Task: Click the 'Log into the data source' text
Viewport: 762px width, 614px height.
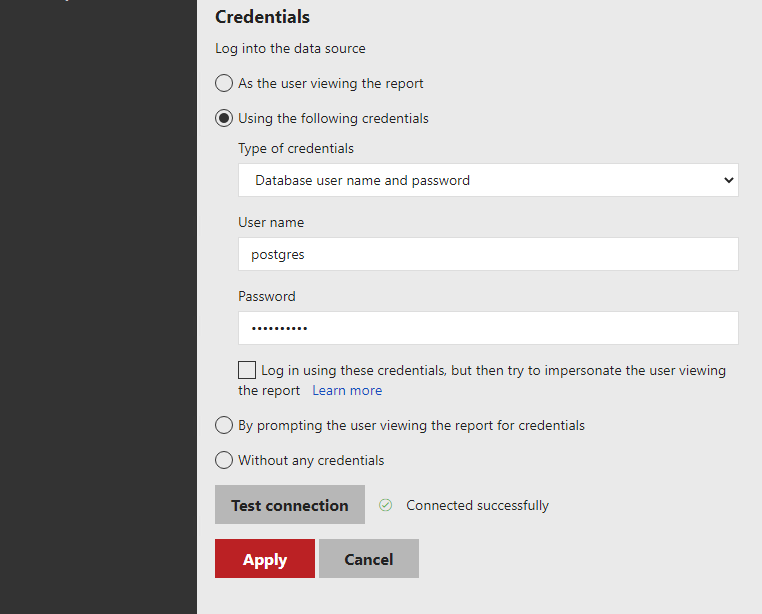Action: (x=290, y=48)
